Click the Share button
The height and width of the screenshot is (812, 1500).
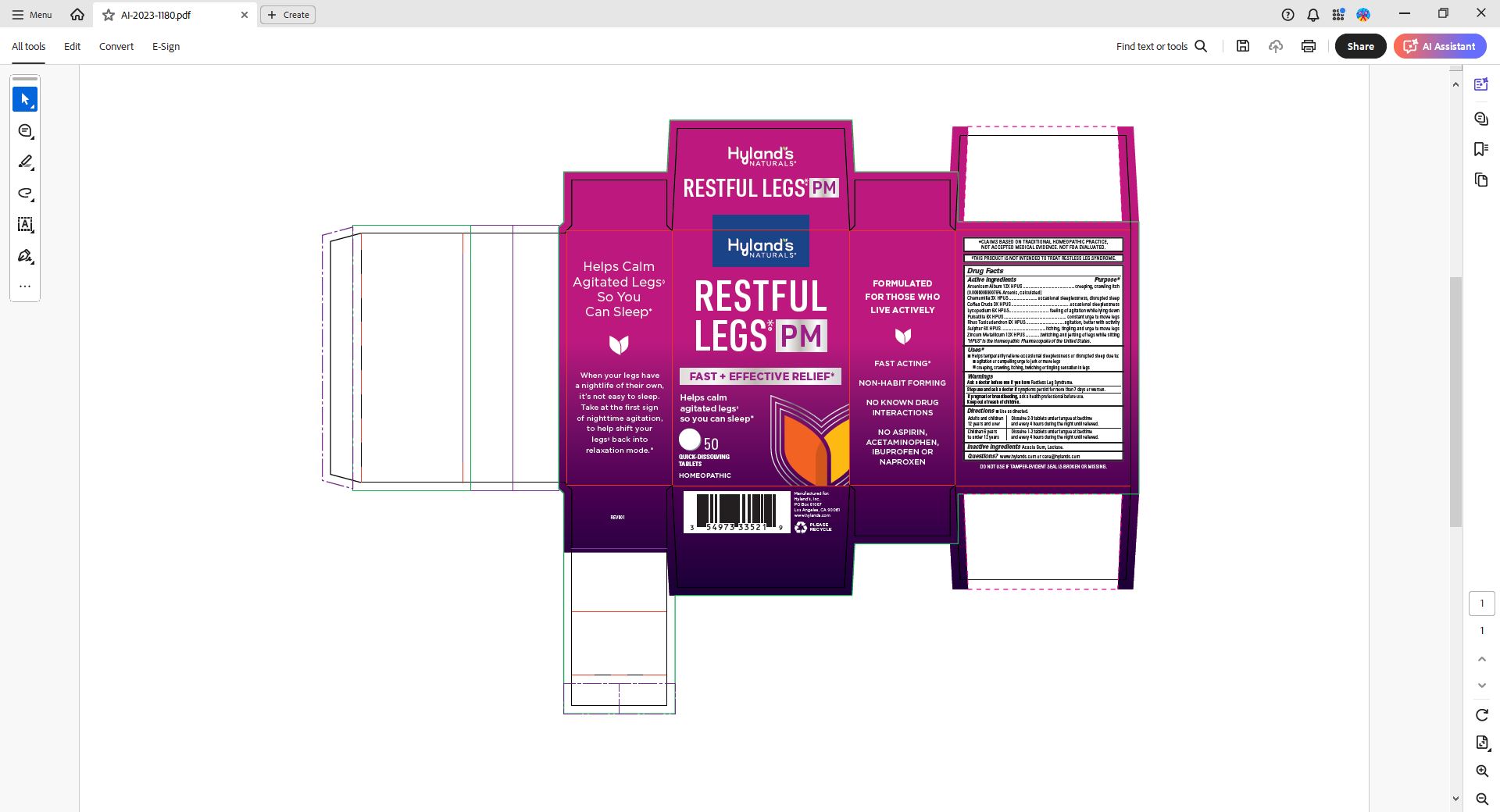(x=1360, y=46)
